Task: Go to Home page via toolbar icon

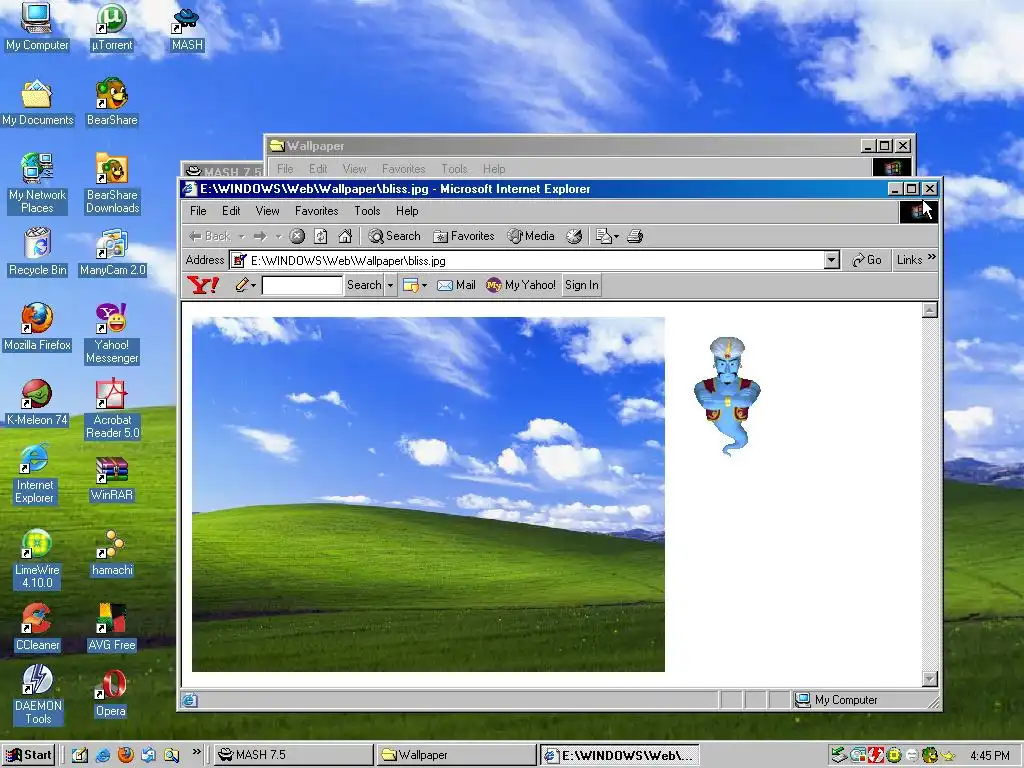Action: pyautogui.click(x=345, y=236)
